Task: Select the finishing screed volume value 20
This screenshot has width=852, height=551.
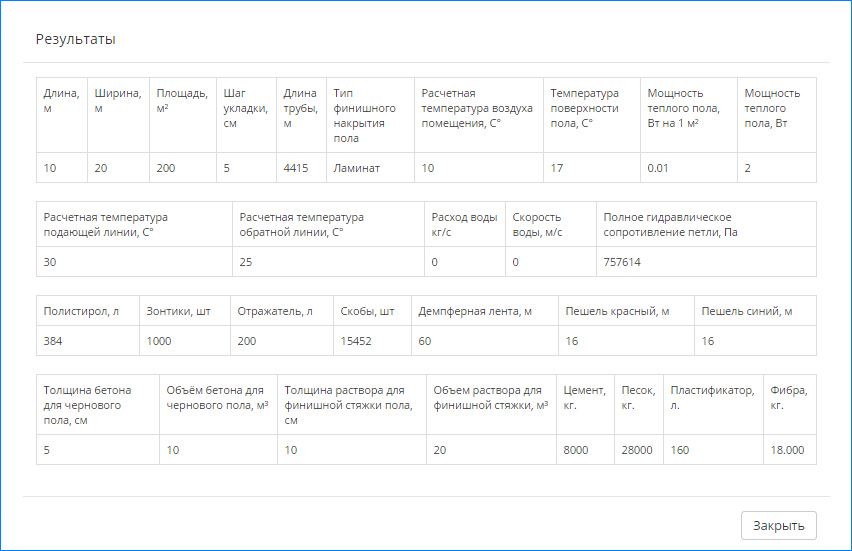Action: click(x=440, y=450)
